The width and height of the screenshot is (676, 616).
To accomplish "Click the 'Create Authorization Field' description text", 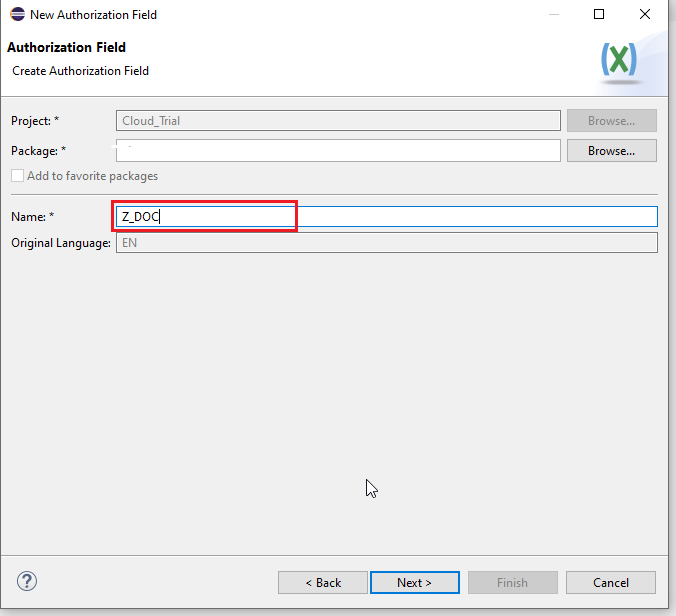I will pos(80,71).
